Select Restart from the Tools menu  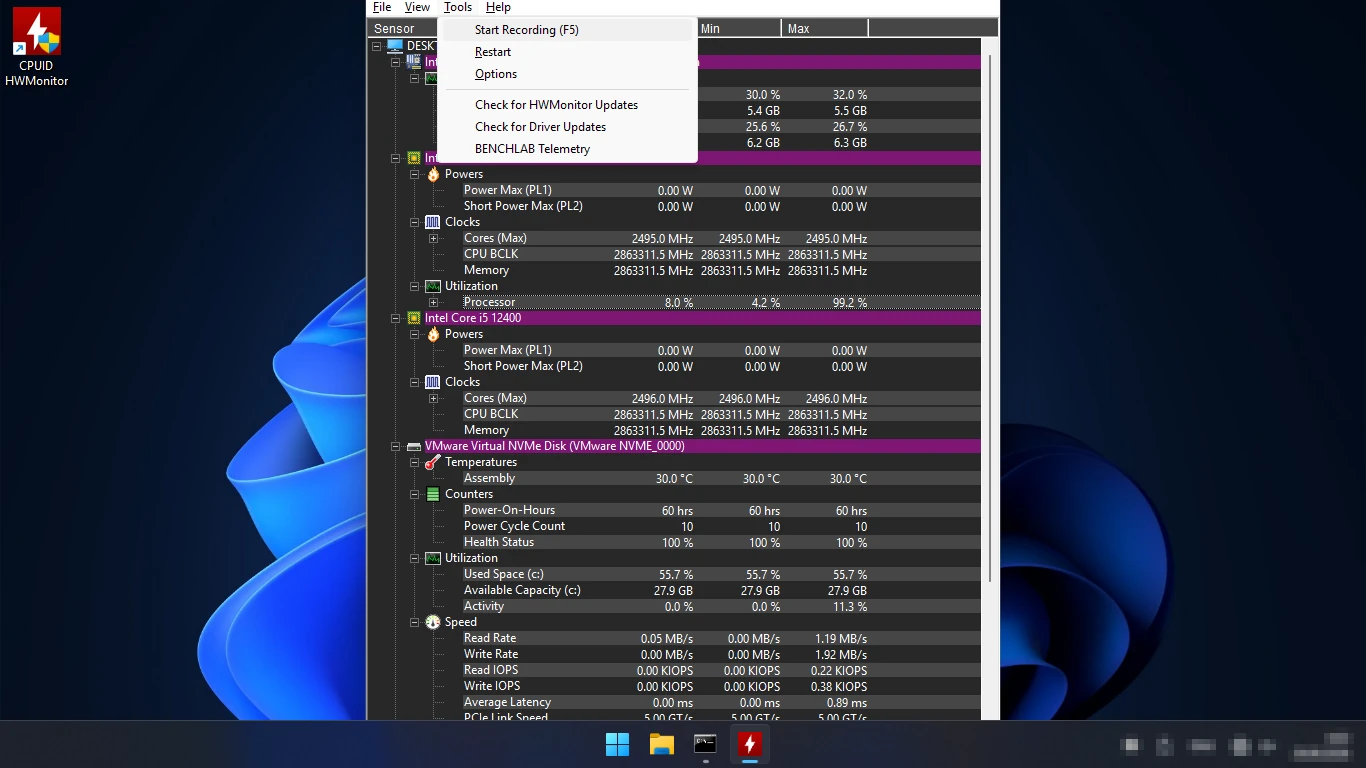(x=567, y=52)
